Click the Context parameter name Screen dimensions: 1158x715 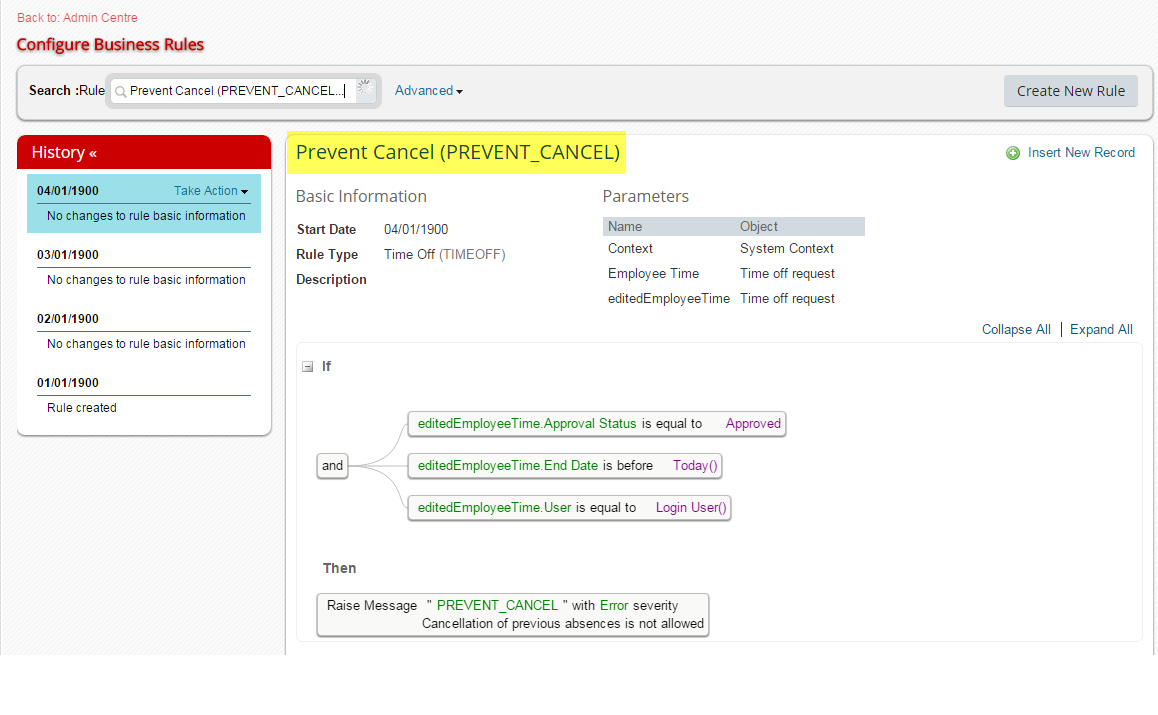(630, 249)
